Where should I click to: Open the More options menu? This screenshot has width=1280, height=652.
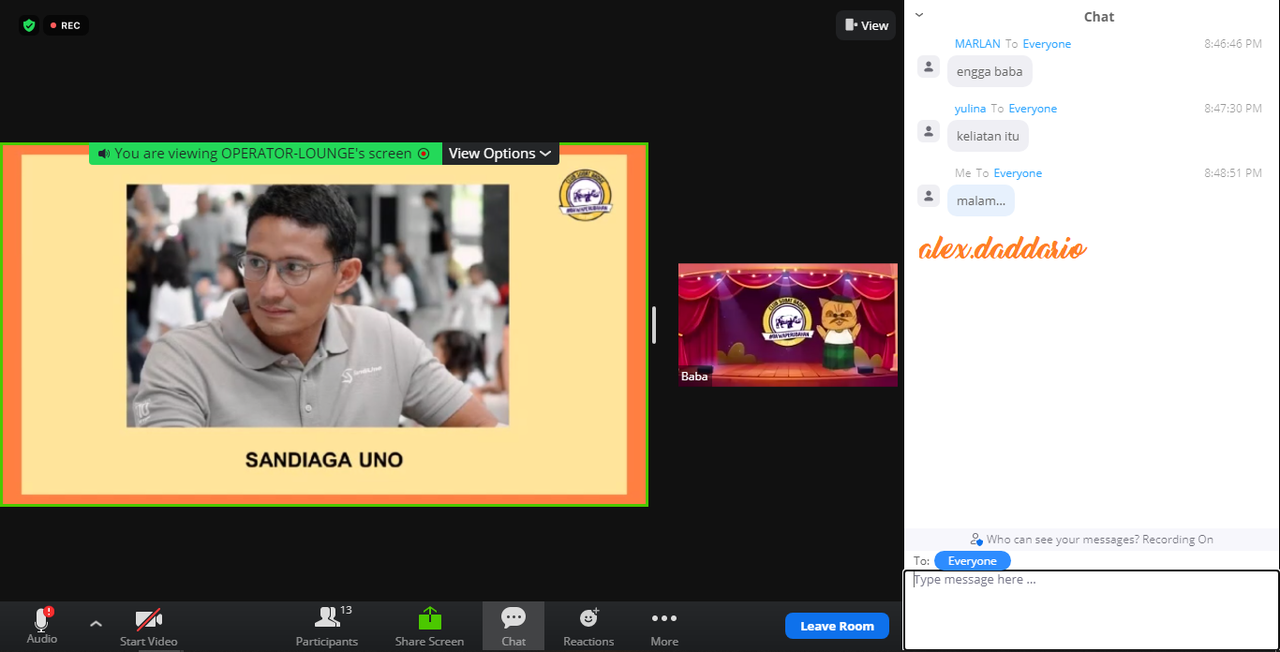tap(664, 626)
